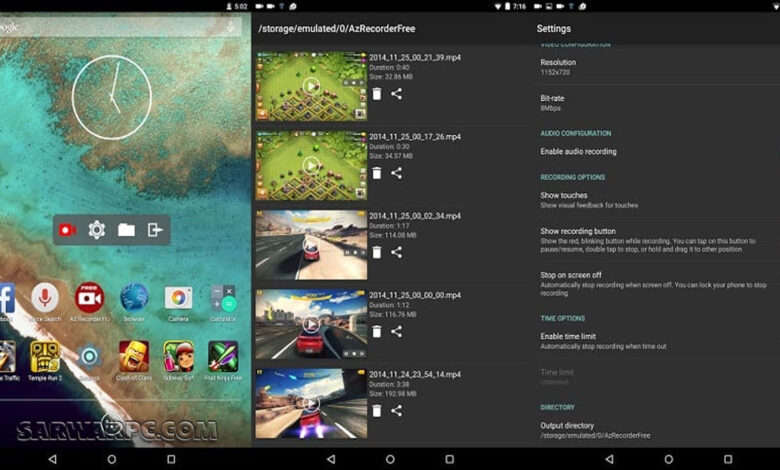Tap Home button under recordings list
Image resolution: width=780 pixels, height=470 pixels.
390,459
